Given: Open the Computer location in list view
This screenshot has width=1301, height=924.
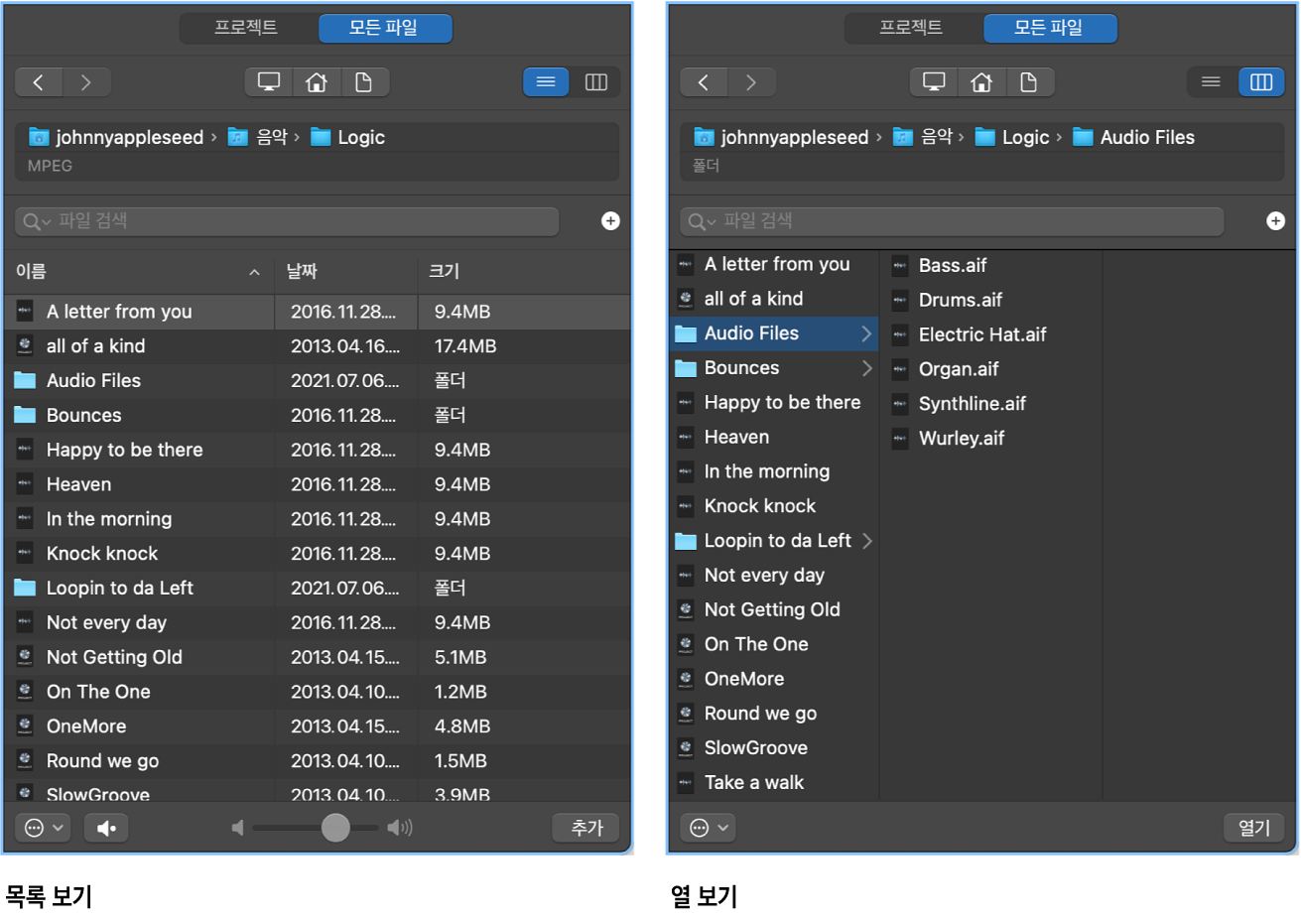Looking at the screenshot, I should [x=269, y=82].
